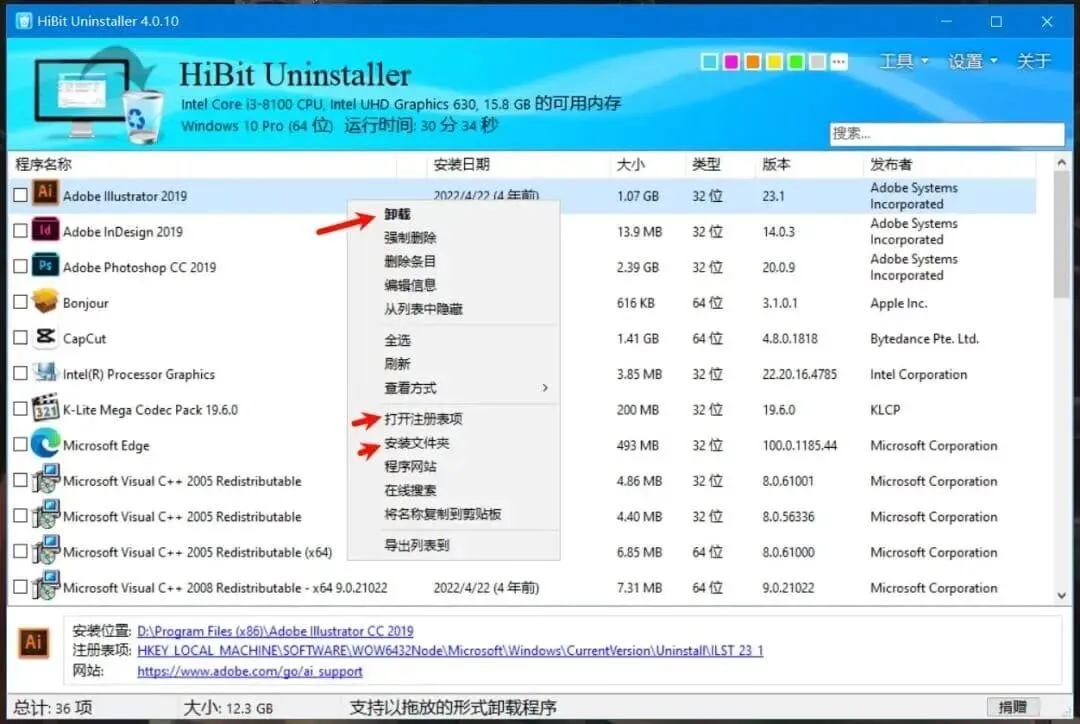
Task: Pick the gray theme color swatch
Action: coord(817,62)
